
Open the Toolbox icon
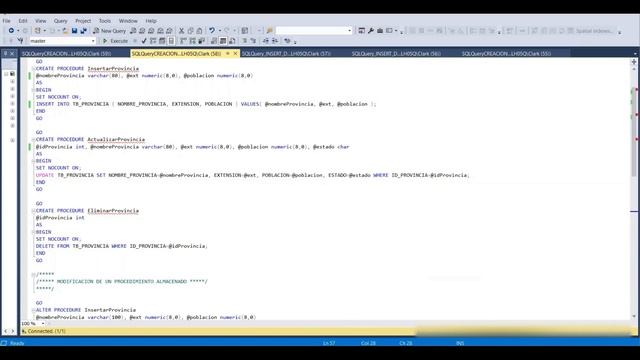(380, 31)
